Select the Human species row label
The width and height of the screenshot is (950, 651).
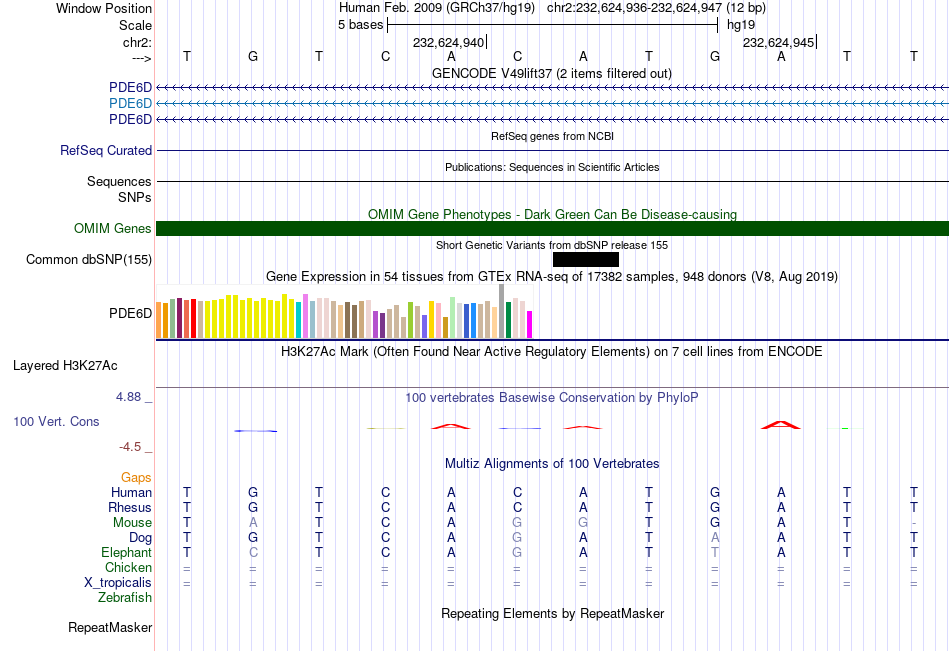point(131,492)
